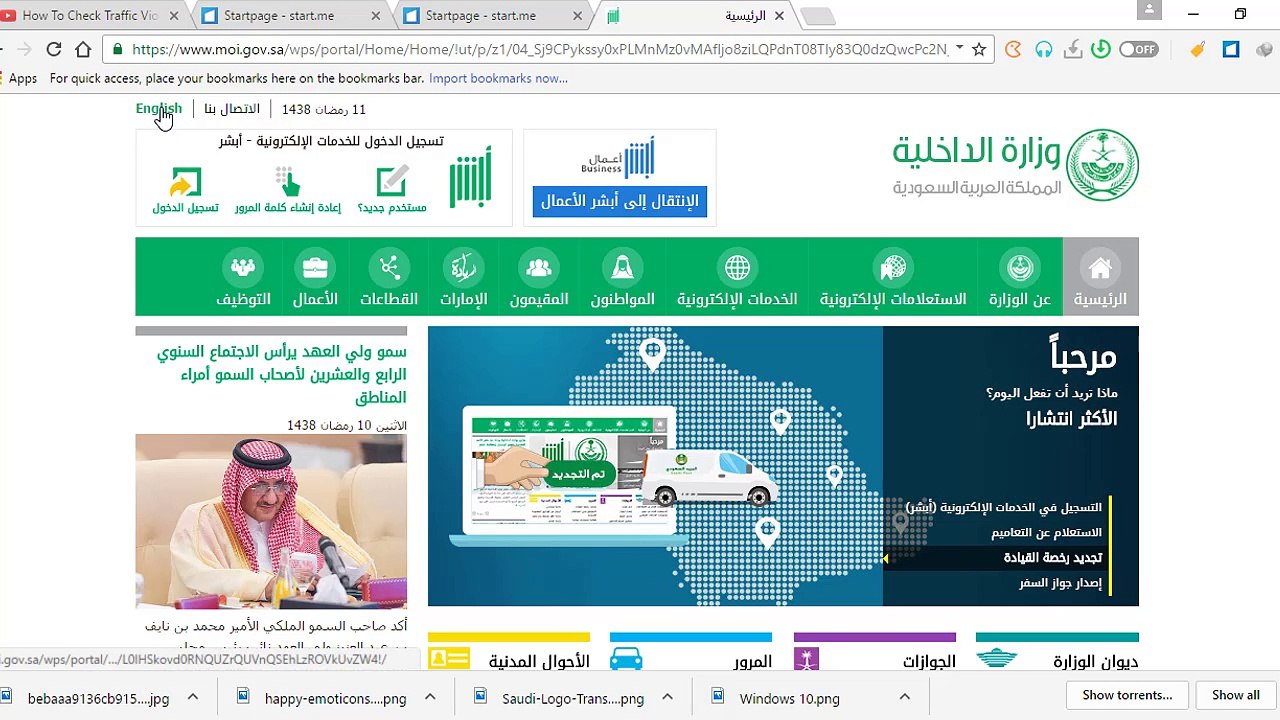
Task: Click the 11 رمضان 1438 date text
Action: 324,109
